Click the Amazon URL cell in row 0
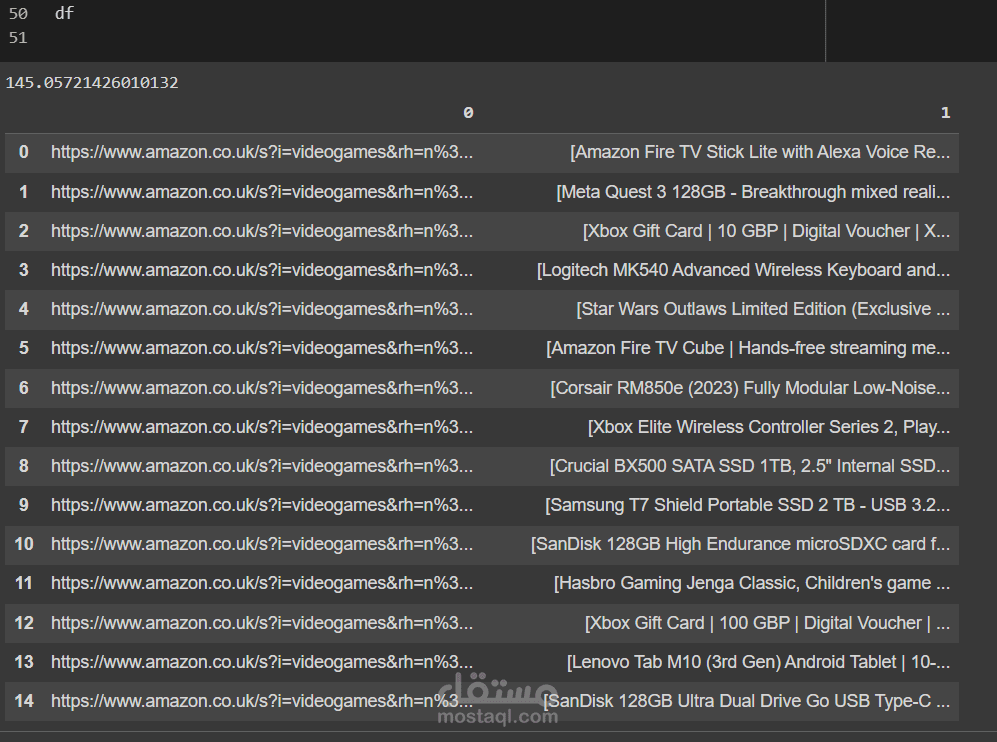The image size is (997, 742). coord(262,153)
